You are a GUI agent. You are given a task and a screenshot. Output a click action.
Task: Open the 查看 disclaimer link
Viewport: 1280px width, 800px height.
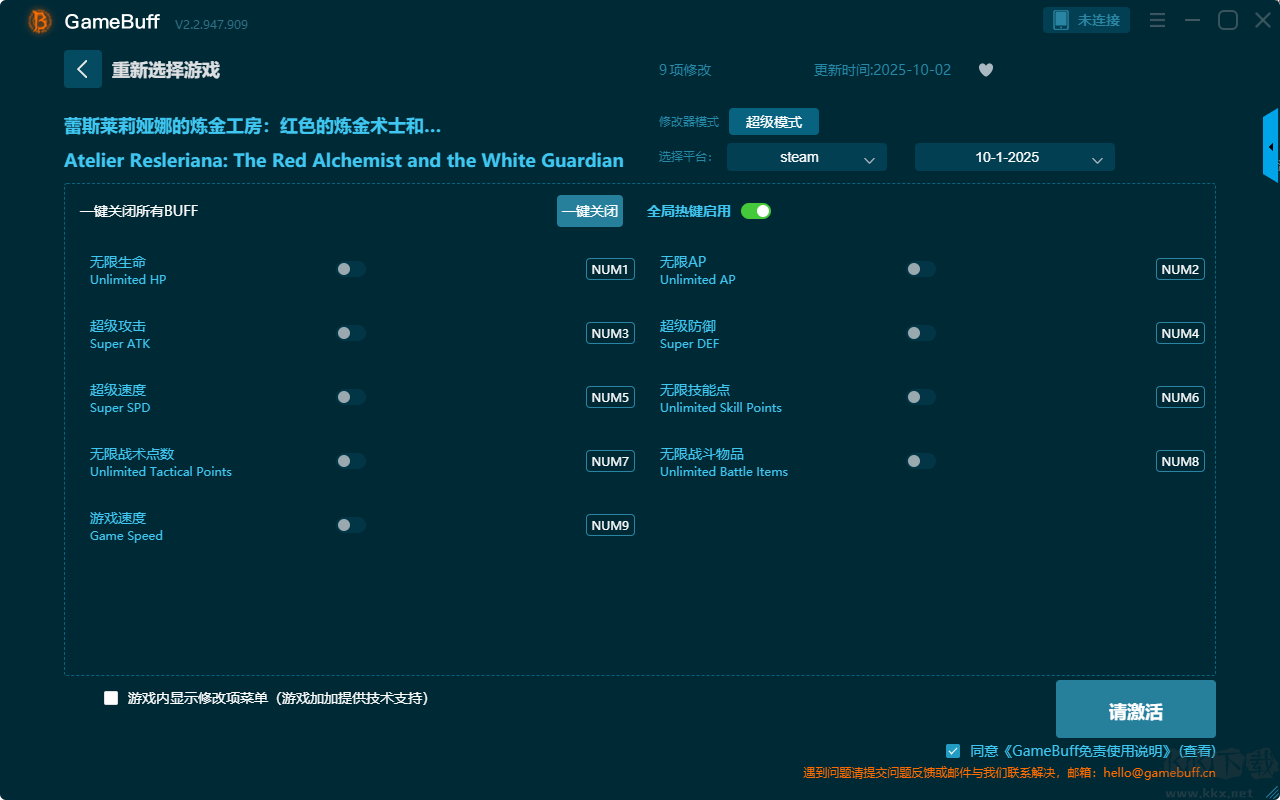coord(1197,751)
